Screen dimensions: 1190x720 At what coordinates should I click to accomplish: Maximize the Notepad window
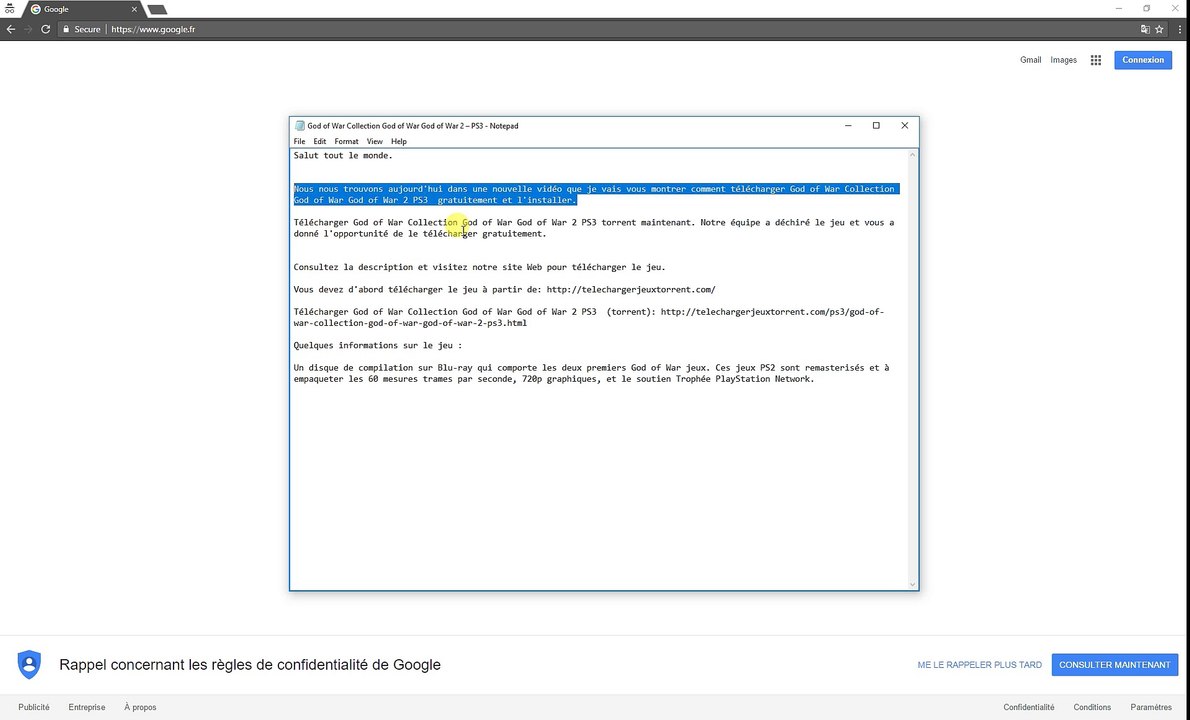pos(876,126)
